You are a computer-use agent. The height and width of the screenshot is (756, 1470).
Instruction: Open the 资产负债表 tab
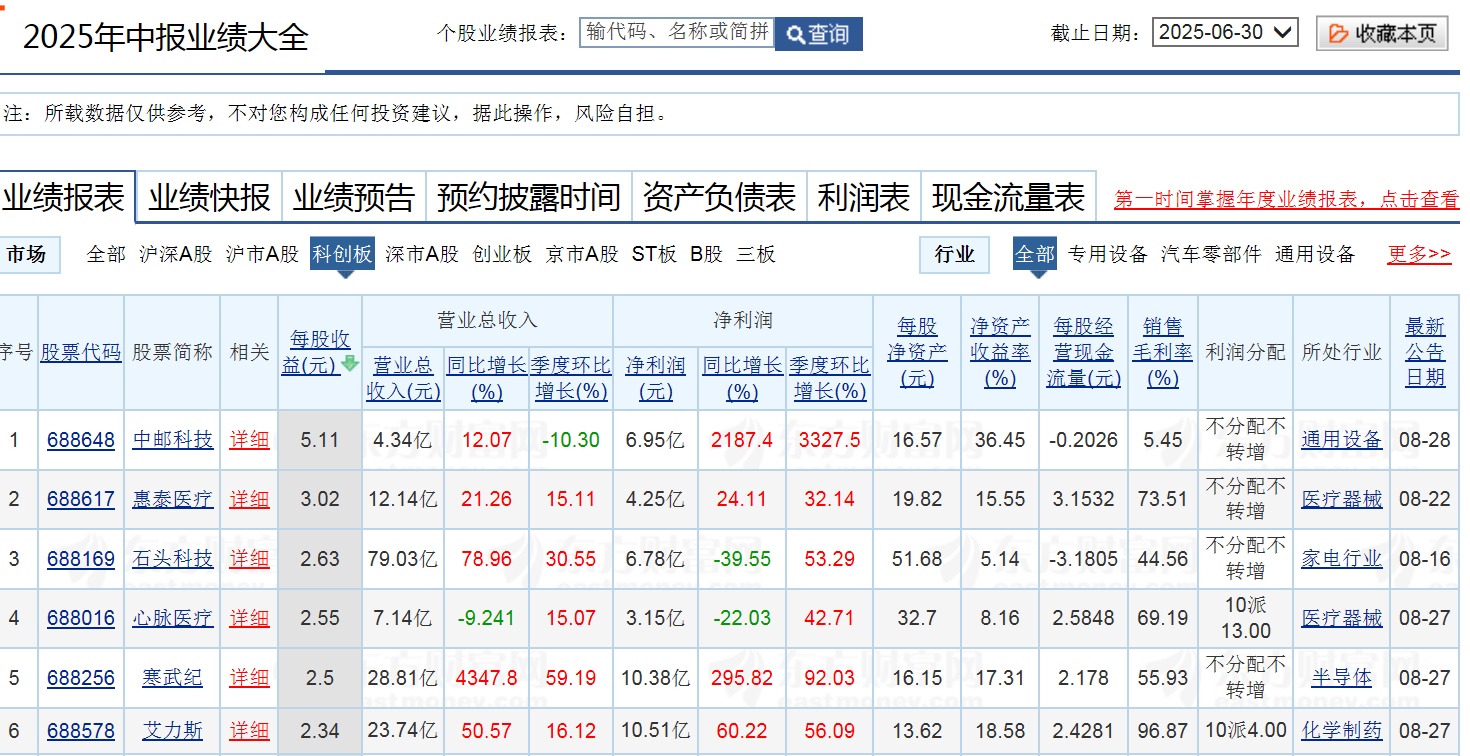pos(720,197)
